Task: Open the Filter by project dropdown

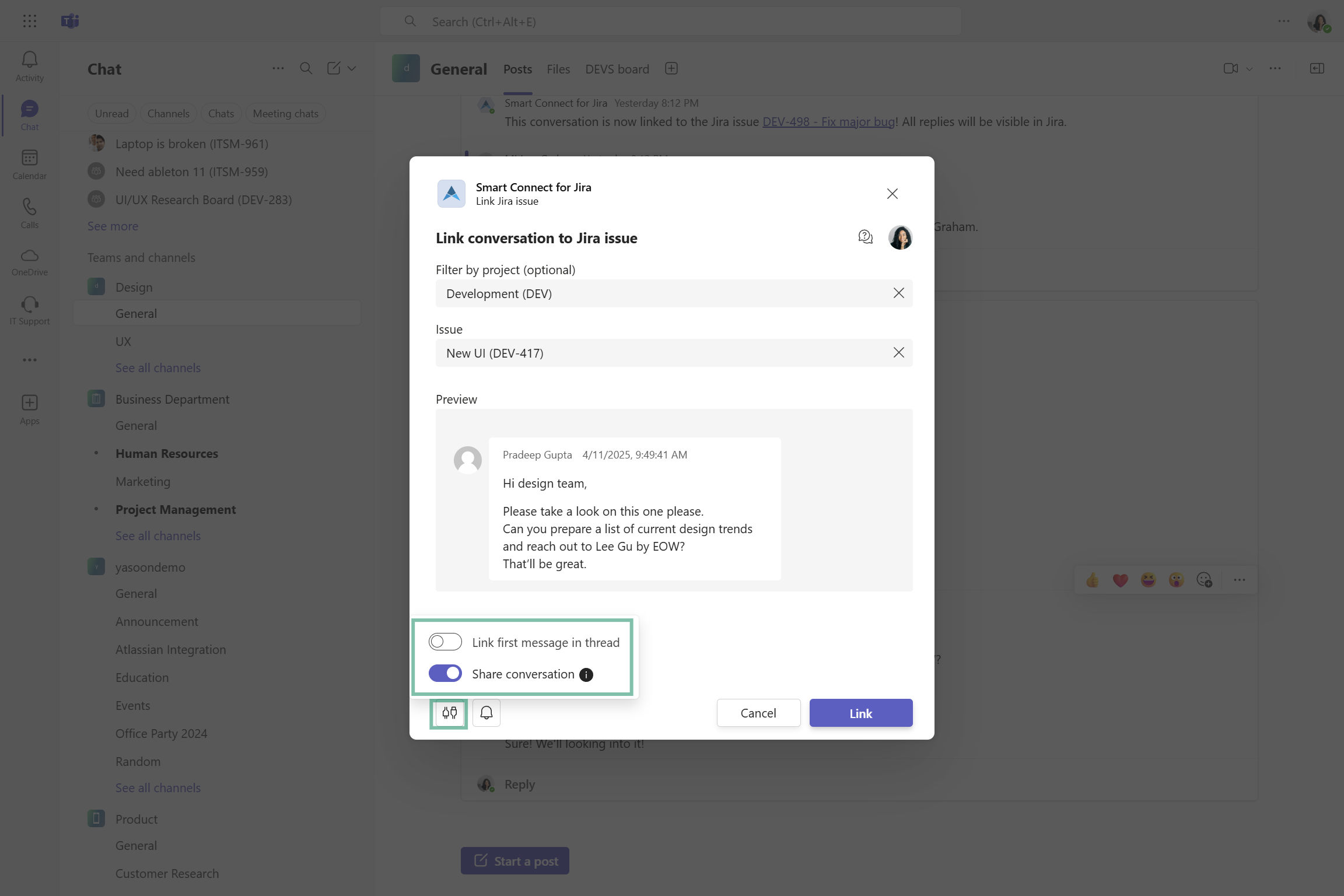Action: pos(659,293)
